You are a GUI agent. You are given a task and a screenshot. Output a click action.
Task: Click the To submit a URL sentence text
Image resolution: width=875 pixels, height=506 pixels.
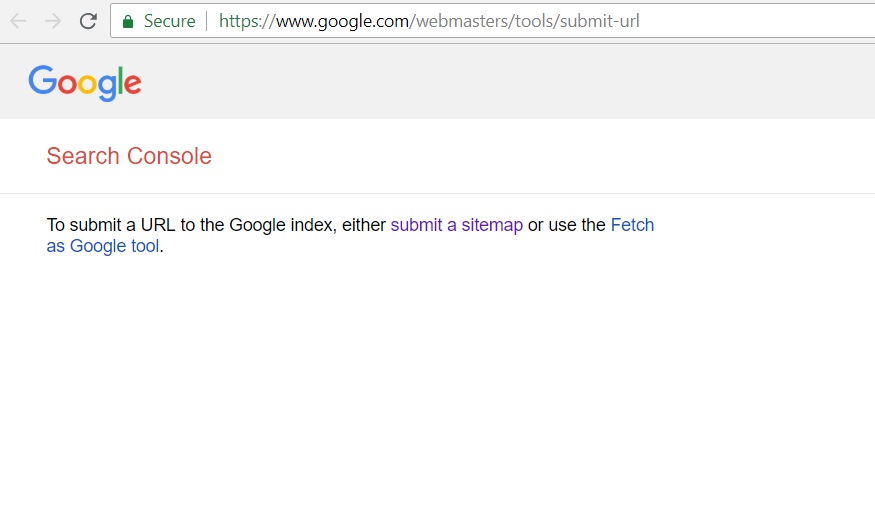[x=216, y=225]
